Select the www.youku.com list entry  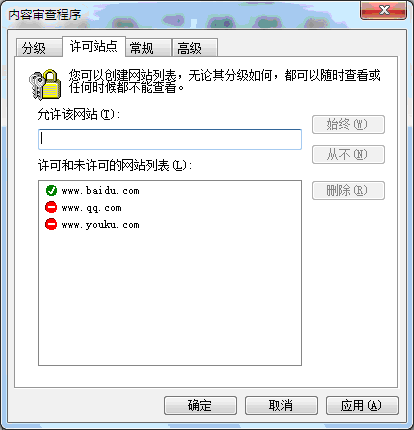(x=100, y=225)
